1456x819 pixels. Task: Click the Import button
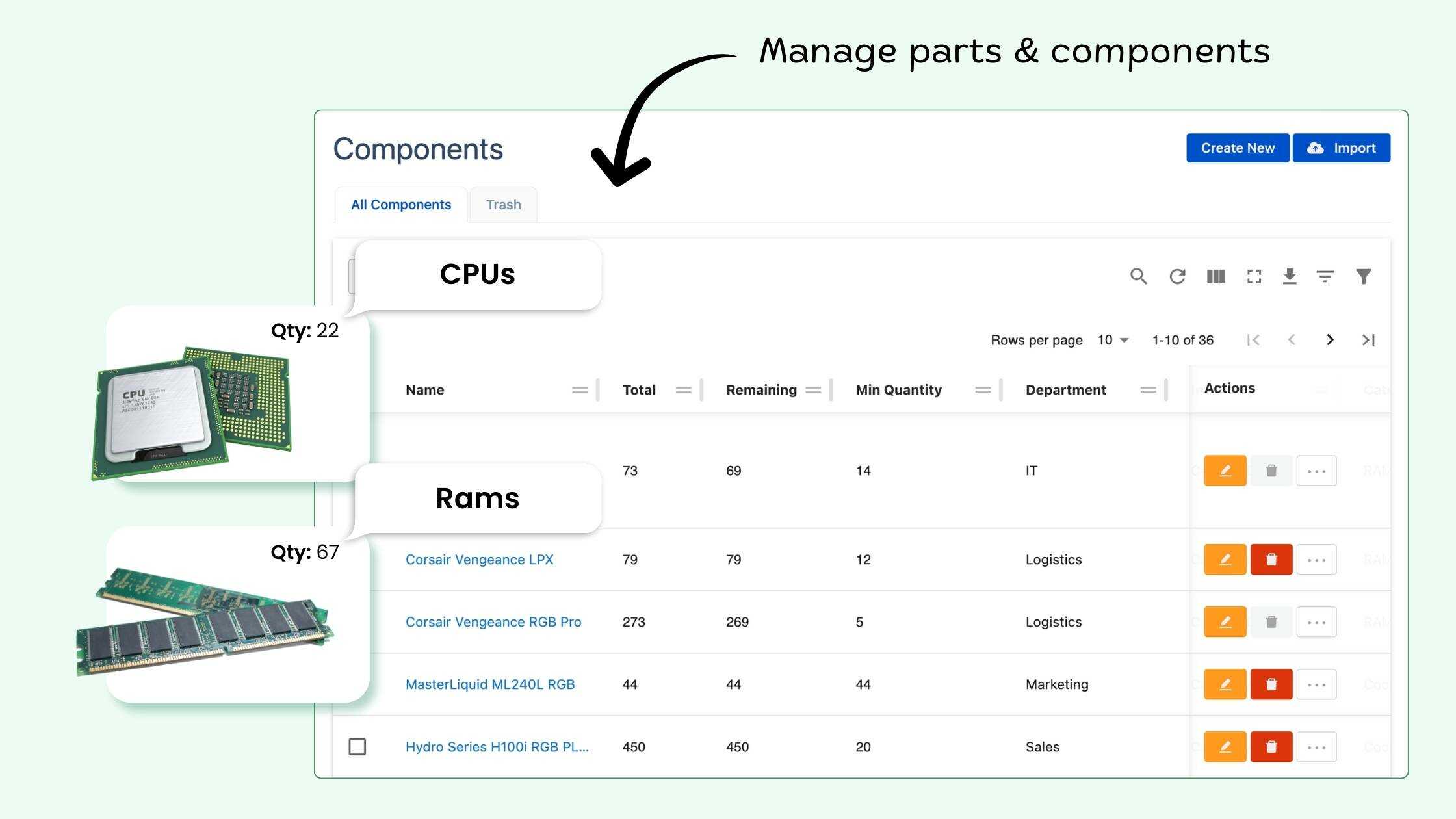(x=1341, y=148)
